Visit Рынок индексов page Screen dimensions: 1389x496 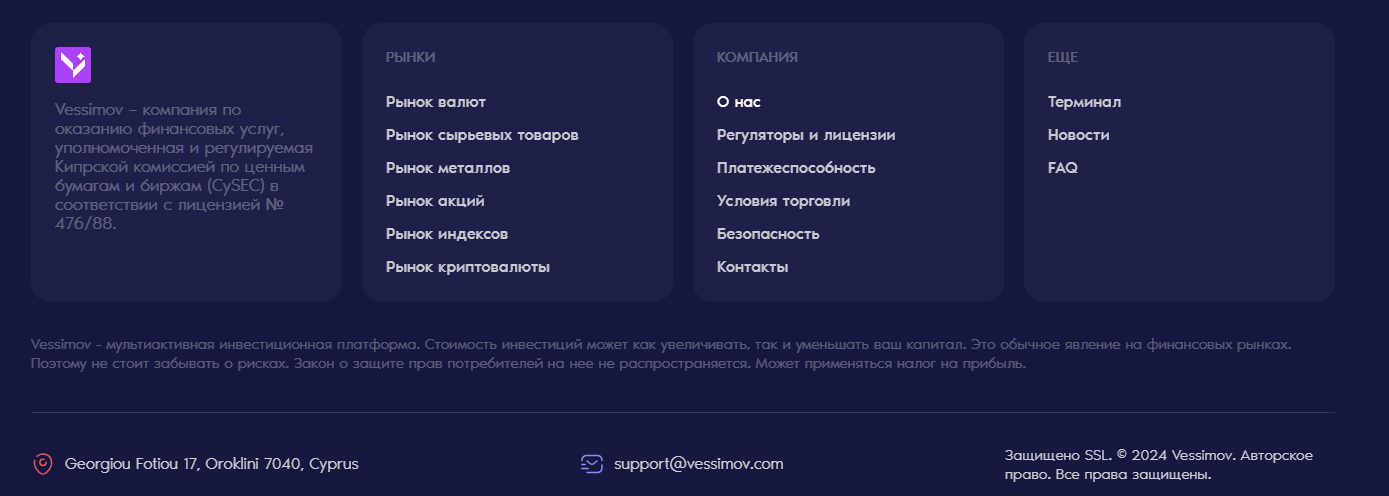447,234
